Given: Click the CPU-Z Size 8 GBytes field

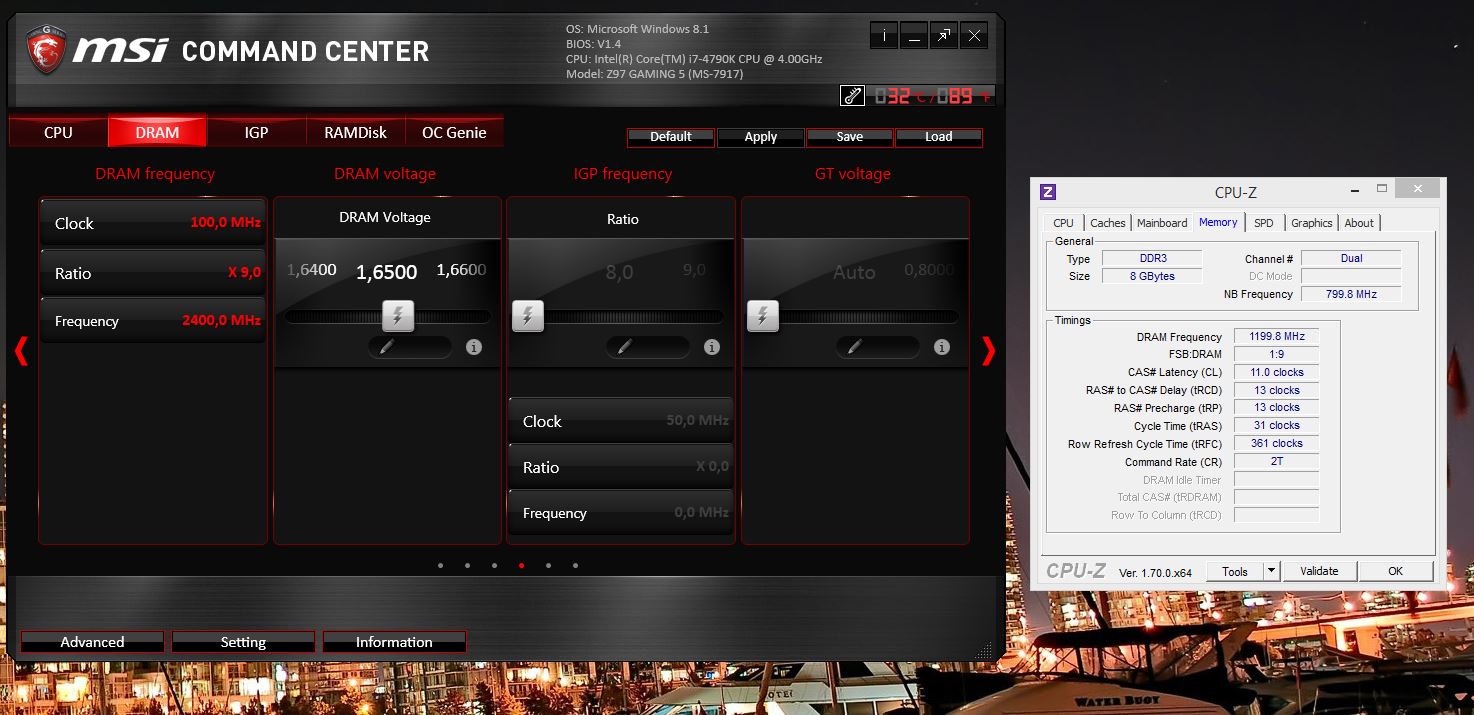Looking at the screenshot, I should (x=1152, y=276).
